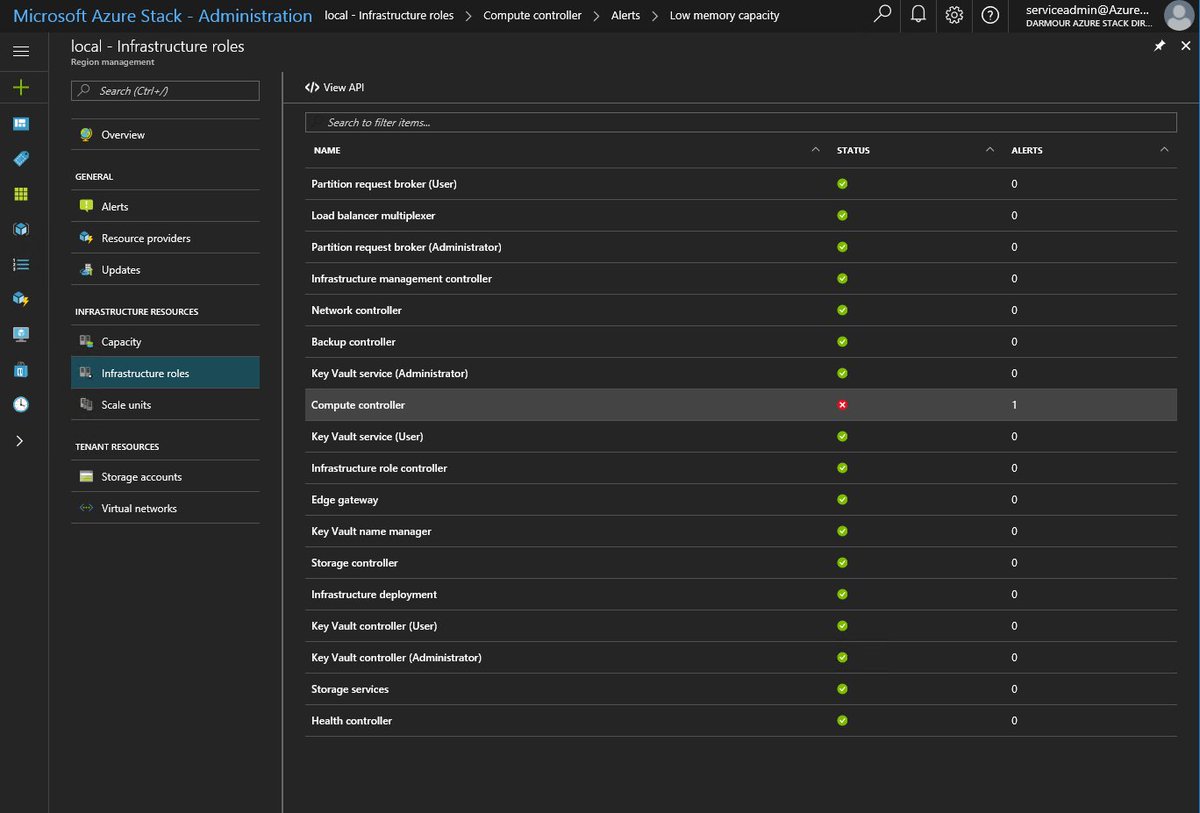Go to Low memory capacity breadcrumb
Image resolution: width=1200 pixels, height=813 pixels.
(725, 16)
